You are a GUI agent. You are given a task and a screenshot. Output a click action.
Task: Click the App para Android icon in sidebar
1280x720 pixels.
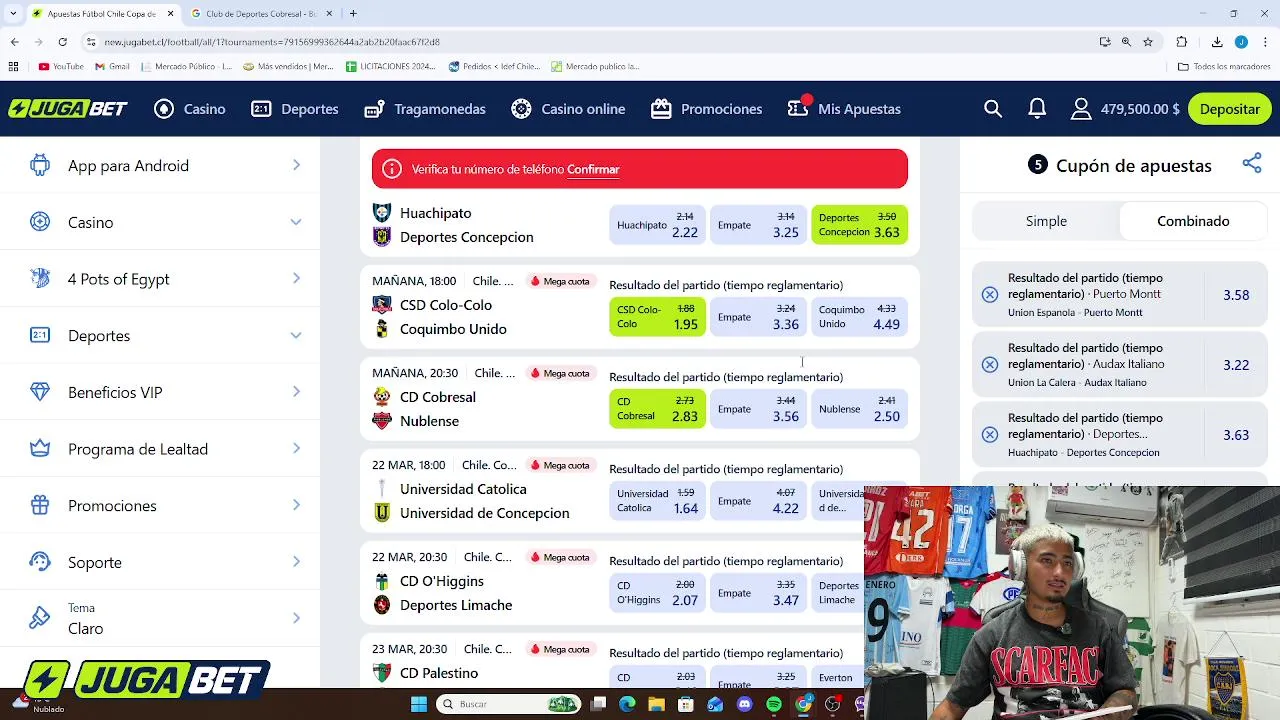tap(40, 165)
